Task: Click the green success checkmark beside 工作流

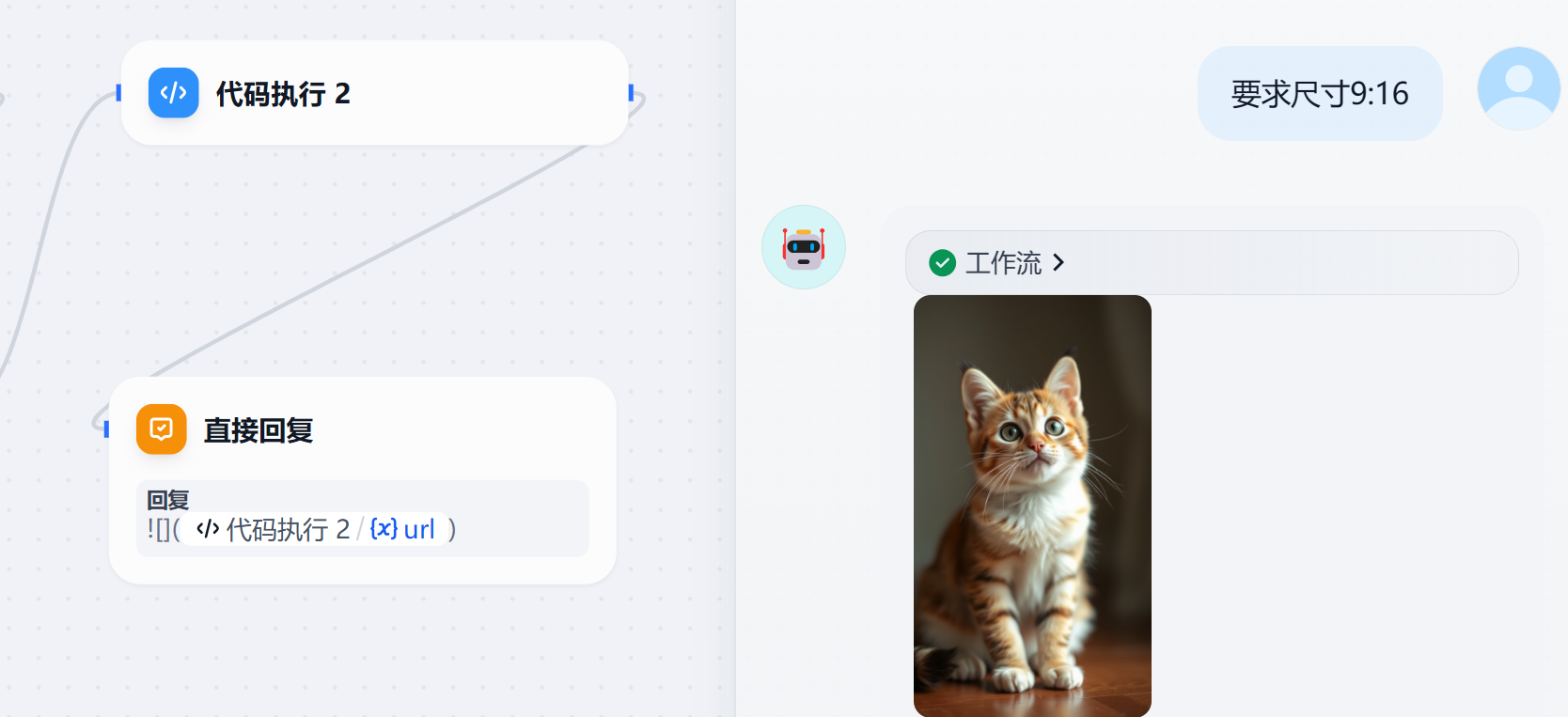Action: click(942, 262)
